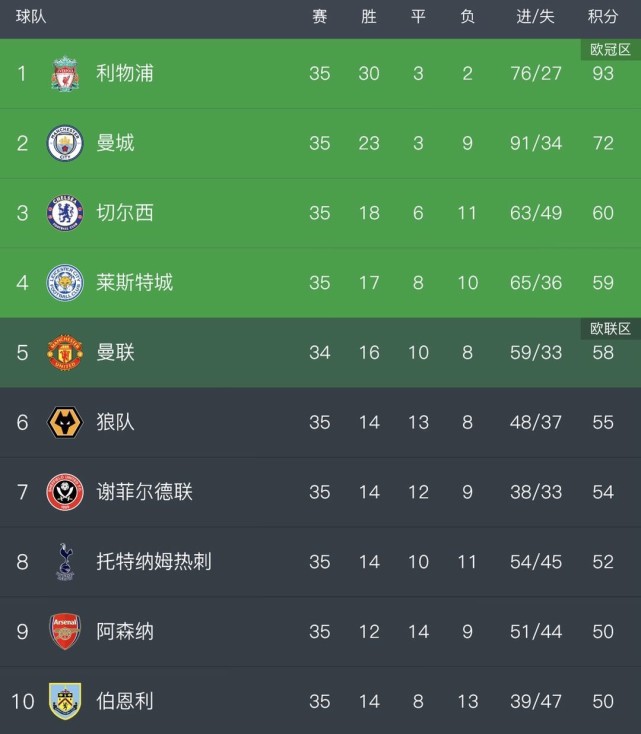
Task: Click the 球队 team column header
Action: coord(31,17)
